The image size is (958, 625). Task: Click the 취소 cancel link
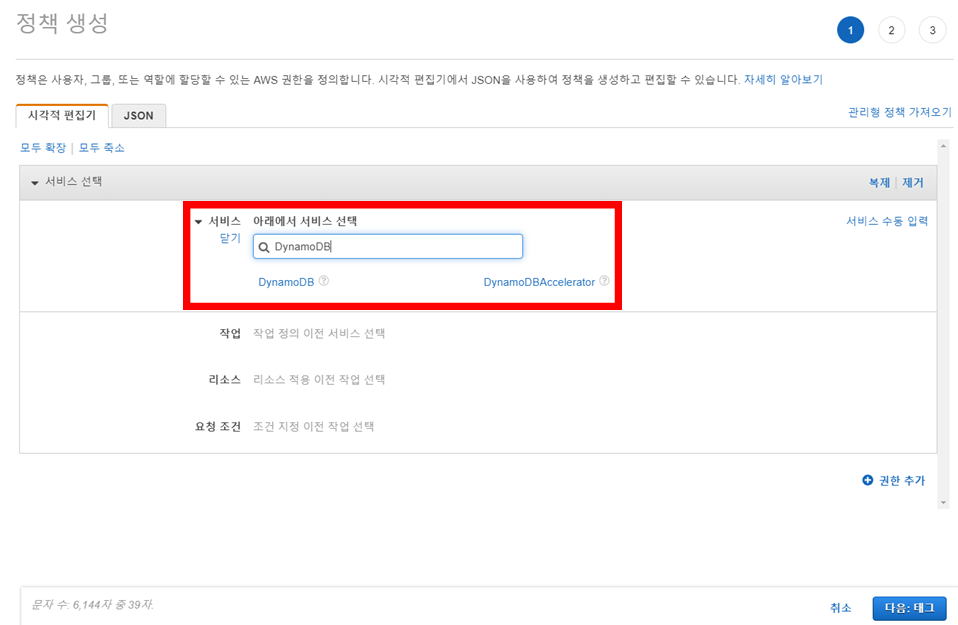coord(841,608)
